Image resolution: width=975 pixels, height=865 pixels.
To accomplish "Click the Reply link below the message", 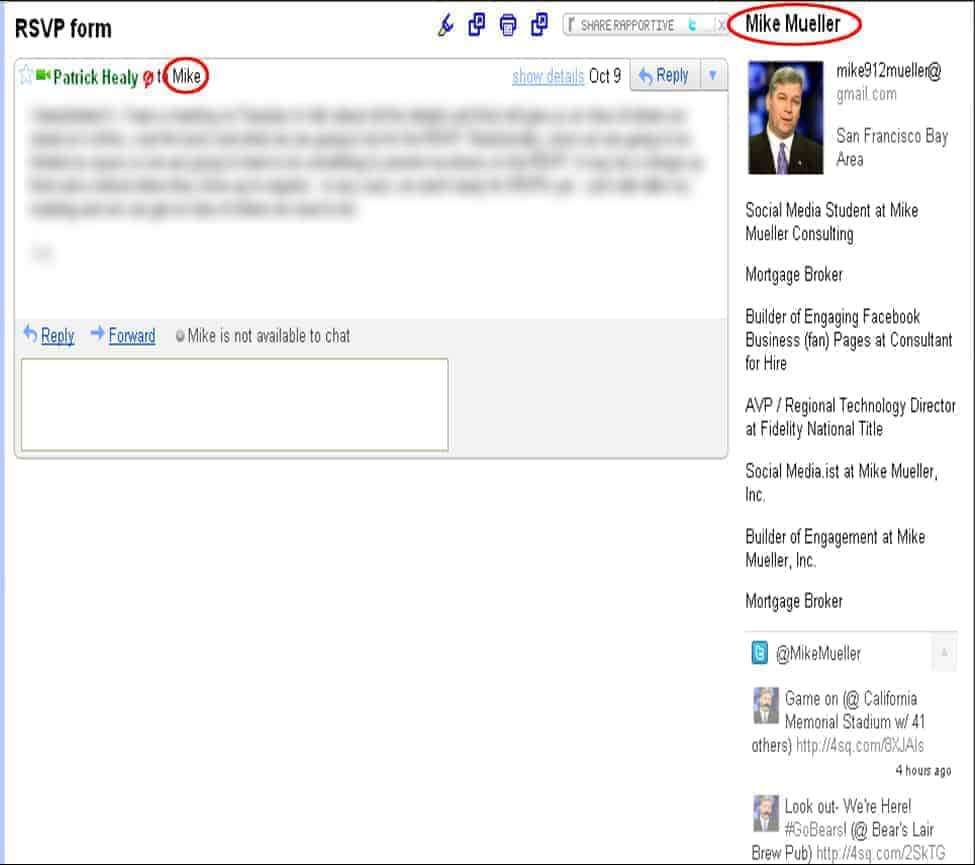I will pyautogui.click(x=57, y=336).
